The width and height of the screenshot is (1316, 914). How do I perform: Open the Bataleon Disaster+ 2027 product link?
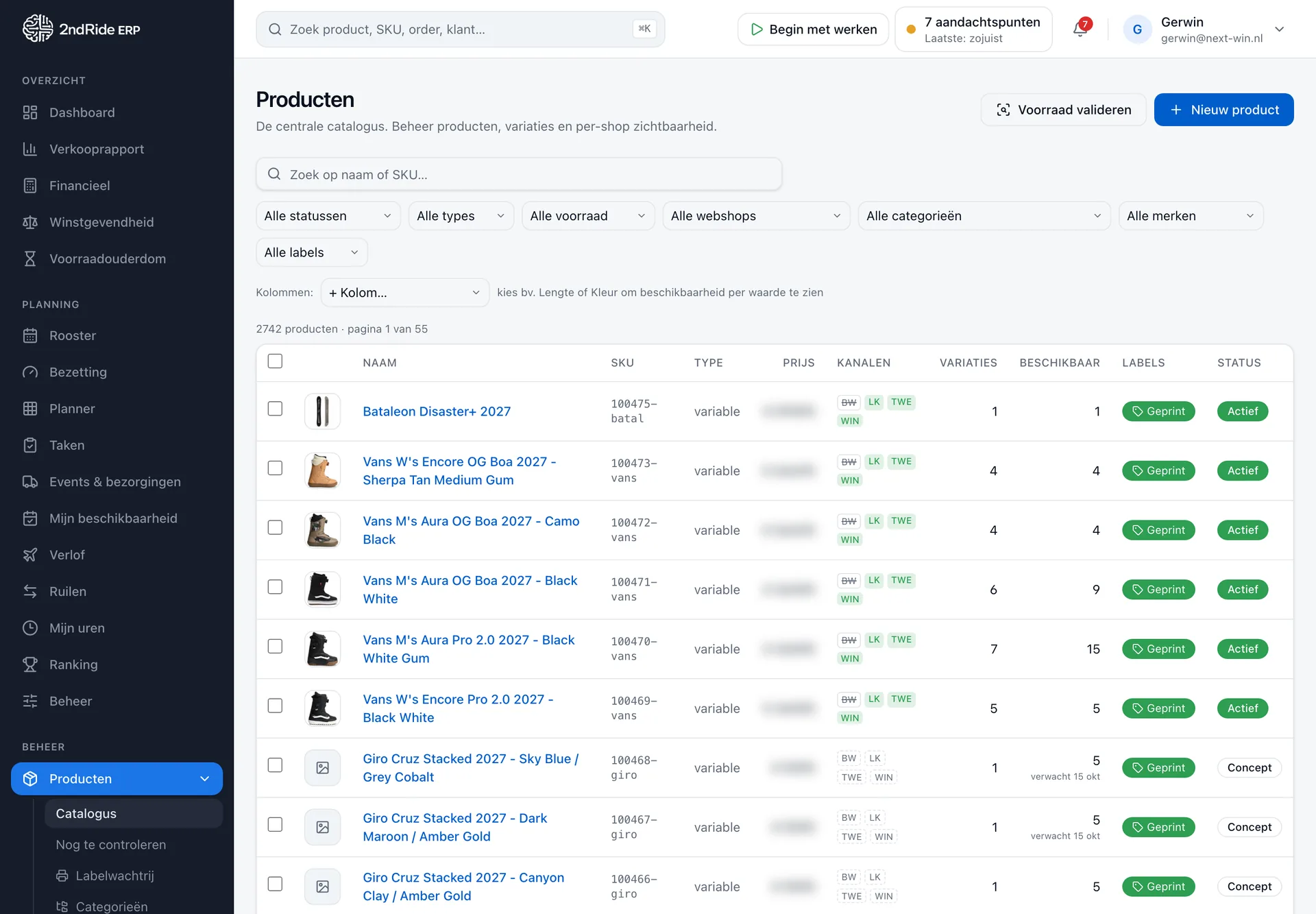437,411
